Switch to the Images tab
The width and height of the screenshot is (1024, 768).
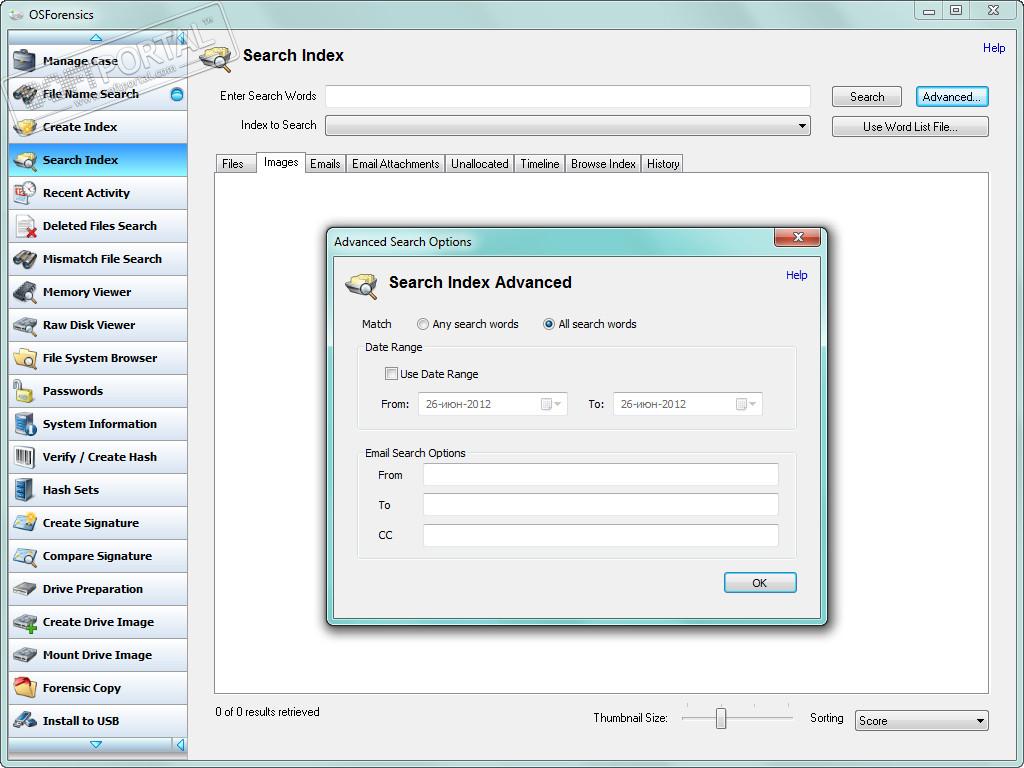coord(281,162)
